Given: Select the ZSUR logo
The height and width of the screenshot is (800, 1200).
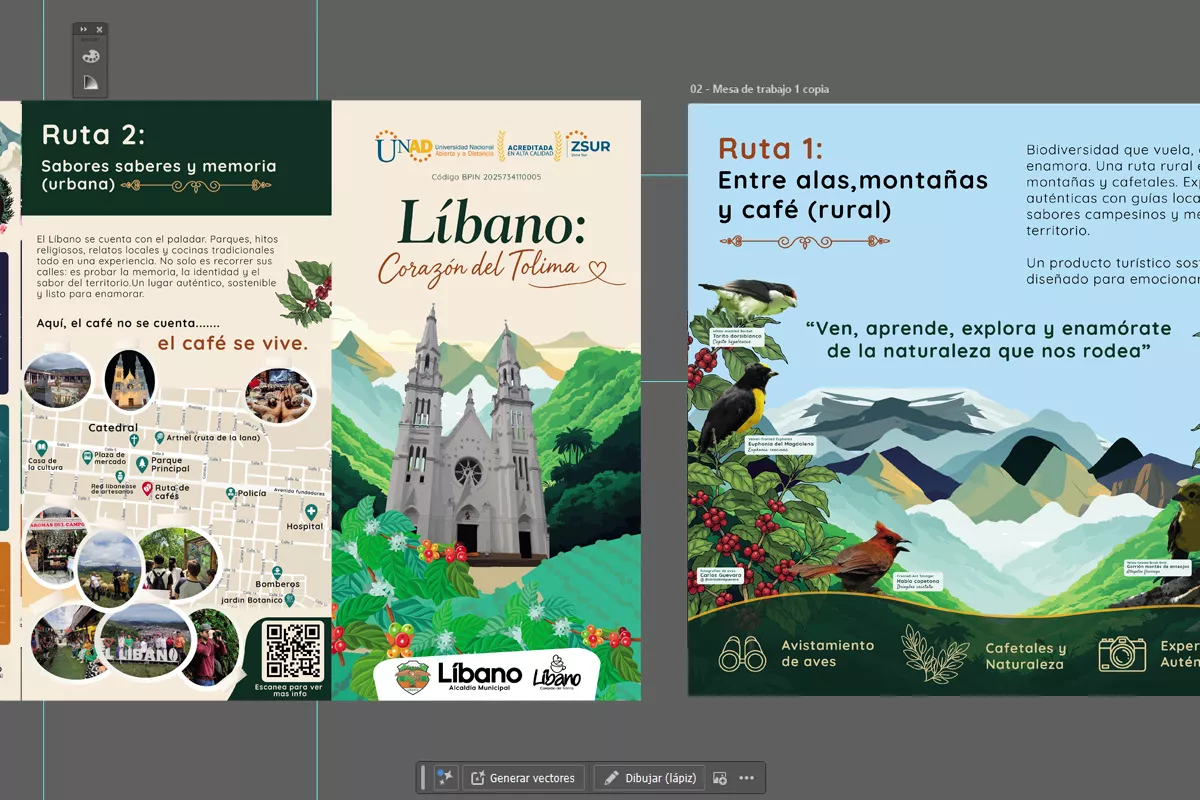Looking at the screenshot, I should pyautogui.click(x=588, y=146).
